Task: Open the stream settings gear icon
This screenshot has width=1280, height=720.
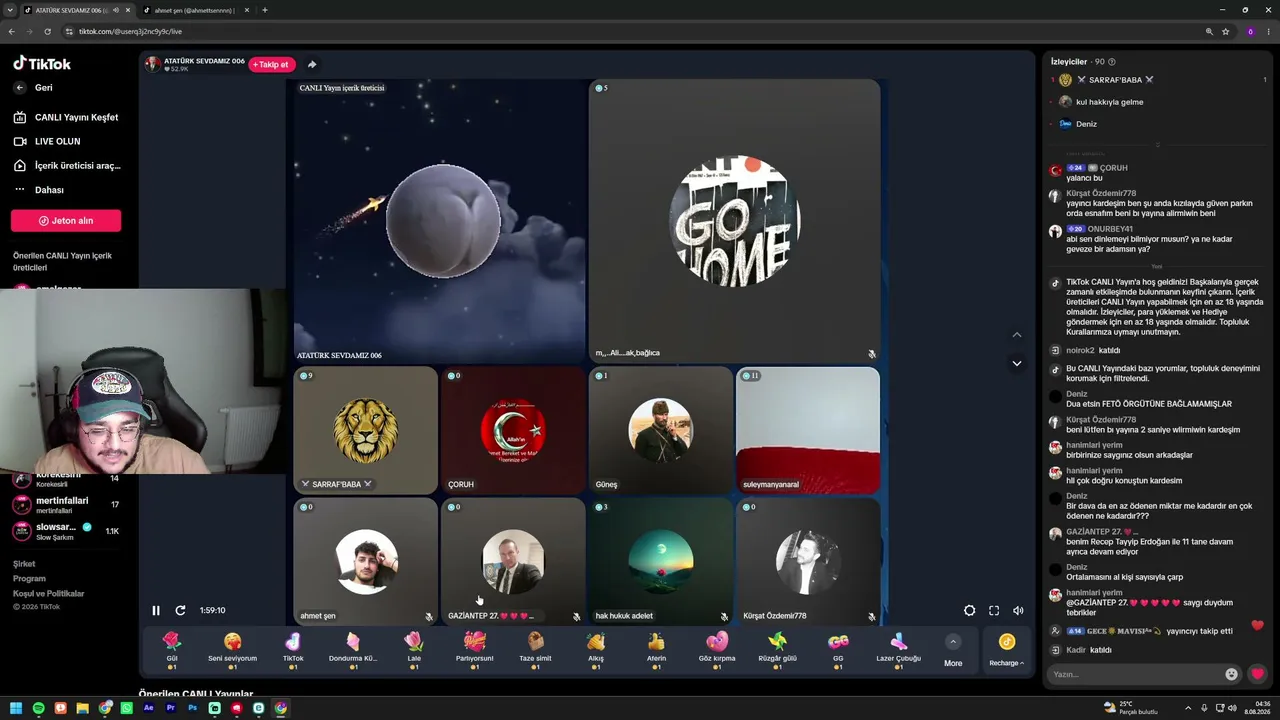Action: click(x=969, y=610)
